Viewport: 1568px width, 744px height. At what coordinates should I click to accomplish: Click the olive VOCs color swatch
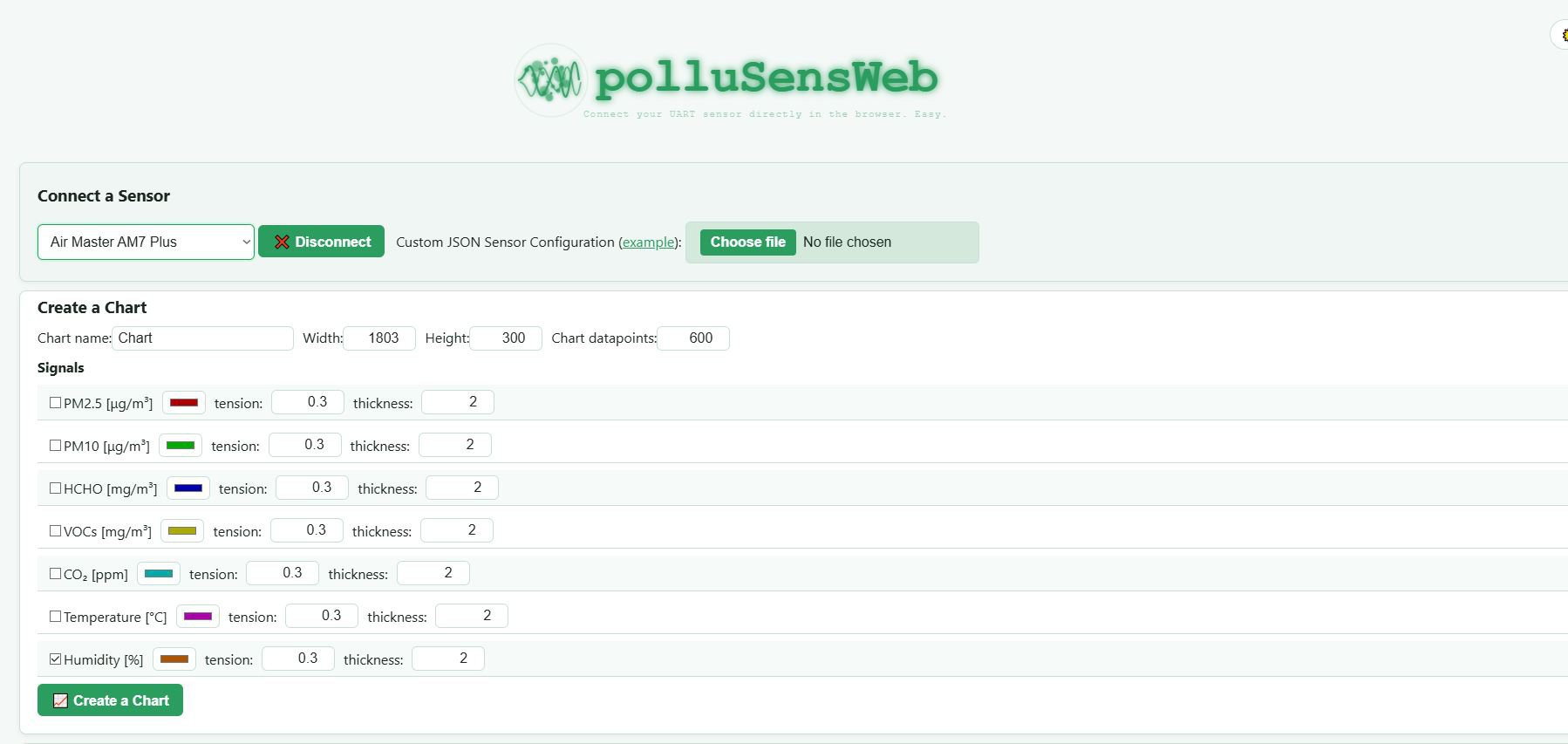pos(182,530)
